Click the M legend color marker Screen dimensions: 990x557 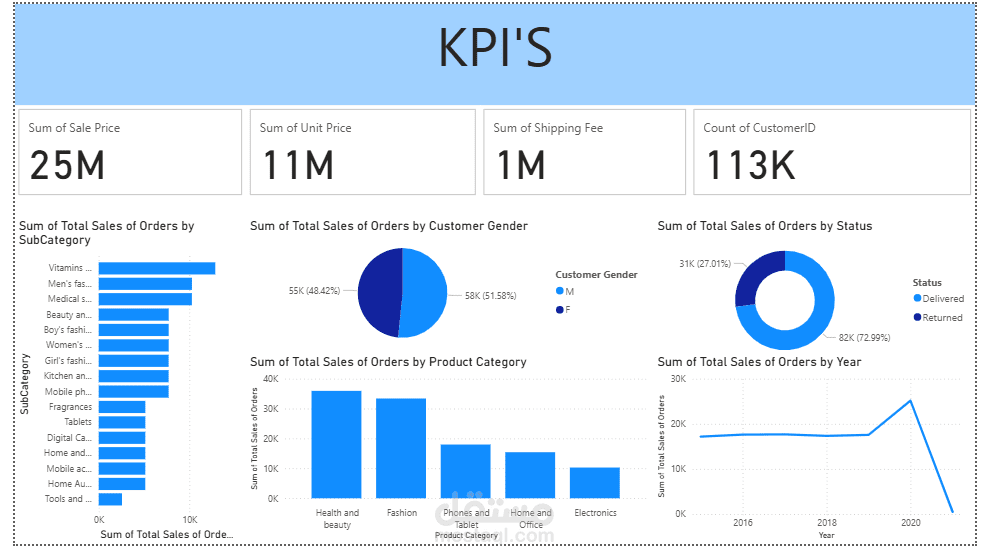coord(559,291)
